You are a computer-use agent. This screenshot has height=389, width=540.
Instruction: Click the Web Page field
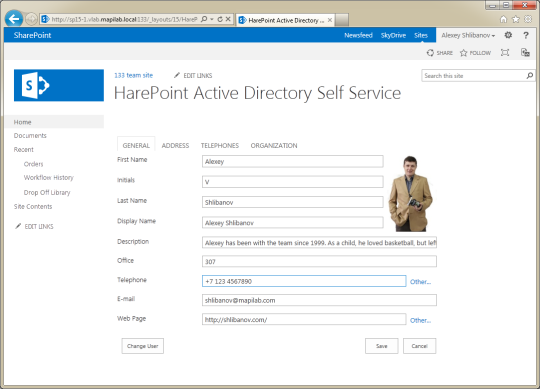(x=304, y=319)
